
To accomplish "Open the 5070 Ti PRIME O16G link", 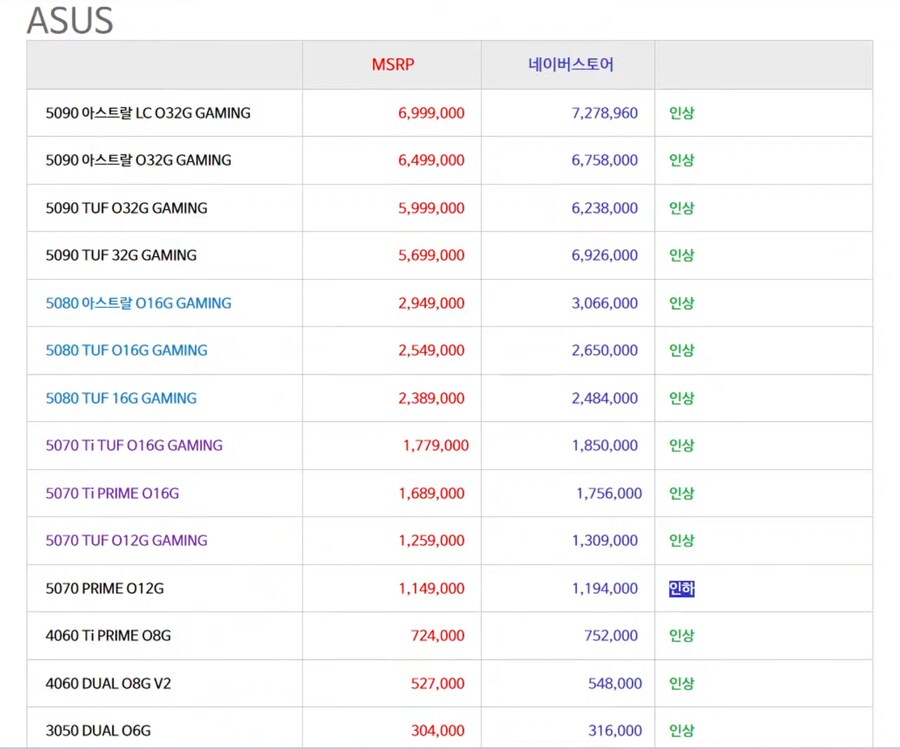I will tap(112, 493).
